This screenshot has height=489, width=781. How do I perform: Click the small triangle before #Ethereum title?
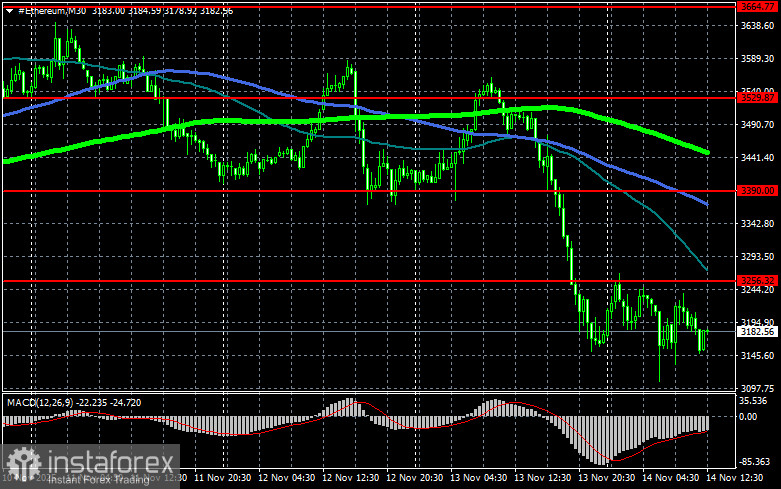click(8, 9)
